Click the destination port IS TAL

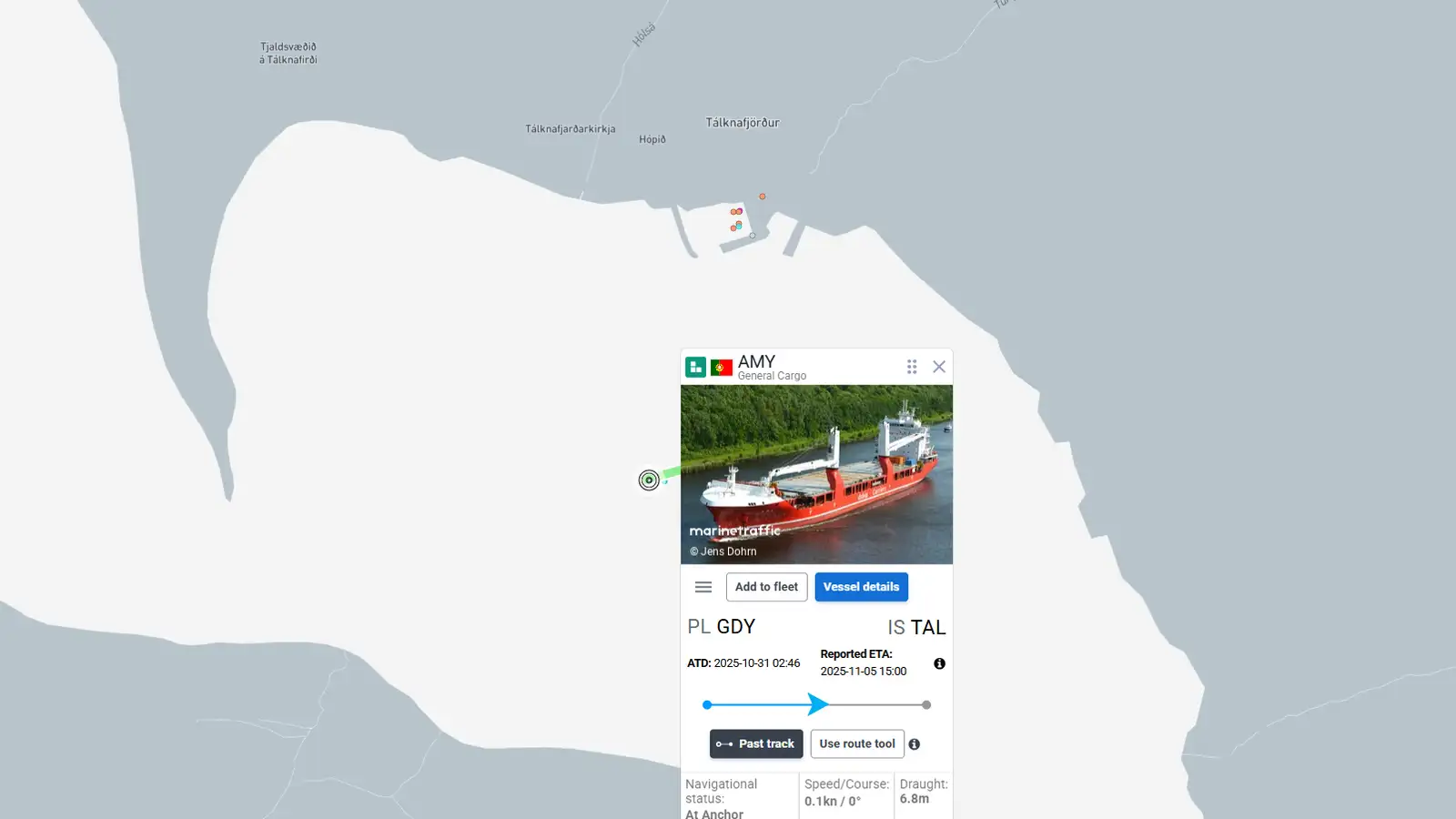[x=916, y=627]
